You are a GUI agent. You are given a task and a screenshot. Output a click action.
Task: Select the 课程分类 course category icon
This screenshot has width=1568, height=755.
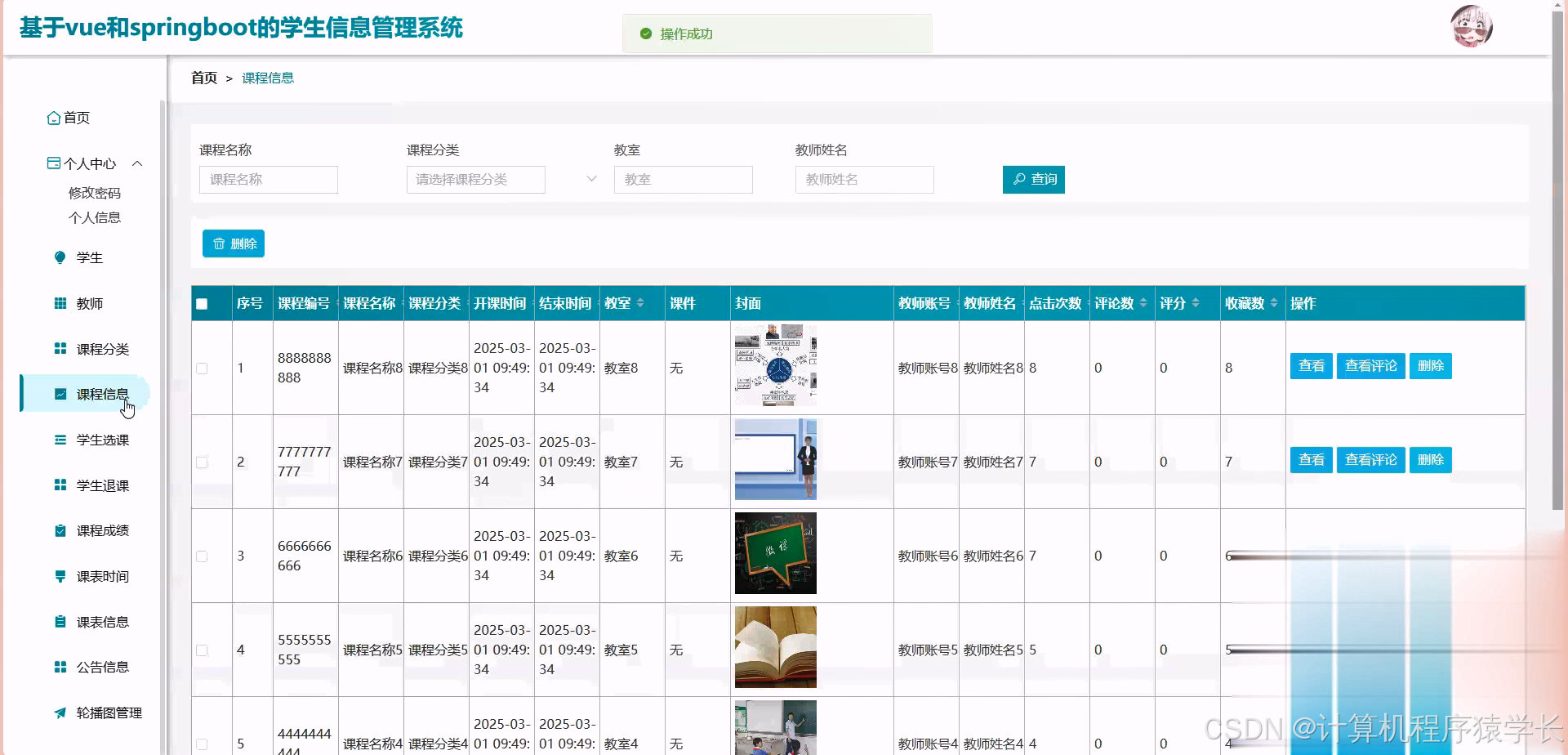60,347
